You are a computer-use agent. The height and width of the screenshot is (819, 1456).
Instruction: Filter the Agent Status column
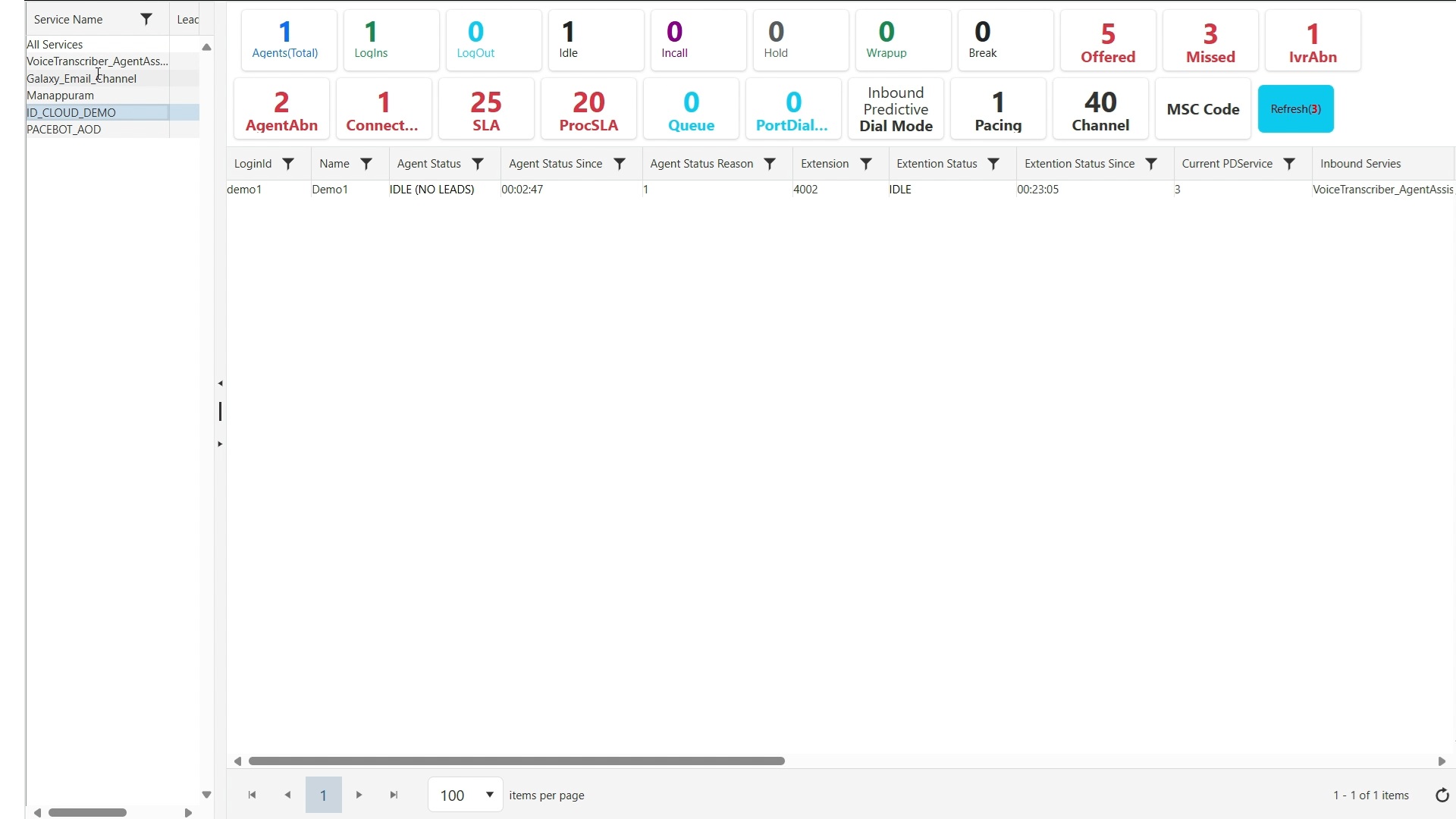pyautogui.click(x=479, y=164)
